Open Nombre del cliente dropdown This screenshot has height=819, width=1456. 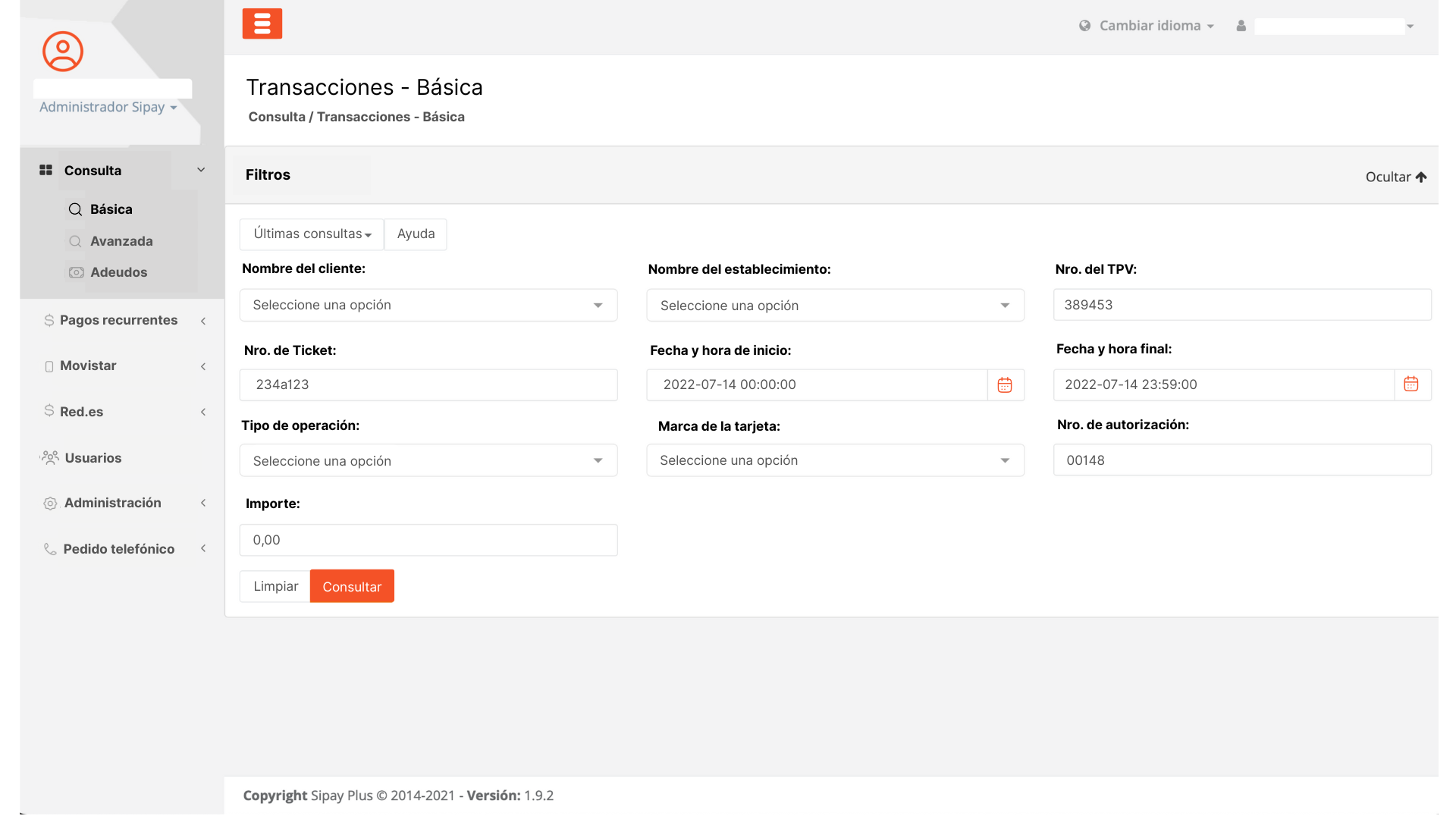[x=428, y=305]
